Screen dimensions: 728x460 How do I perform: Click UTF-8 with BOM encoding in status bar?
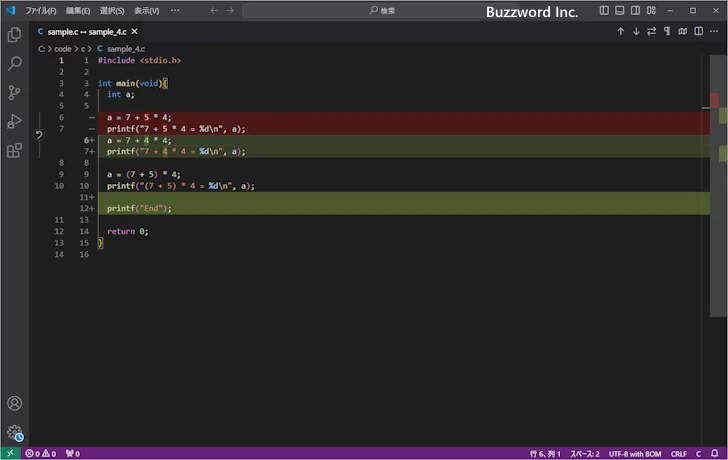coord(634,453)
